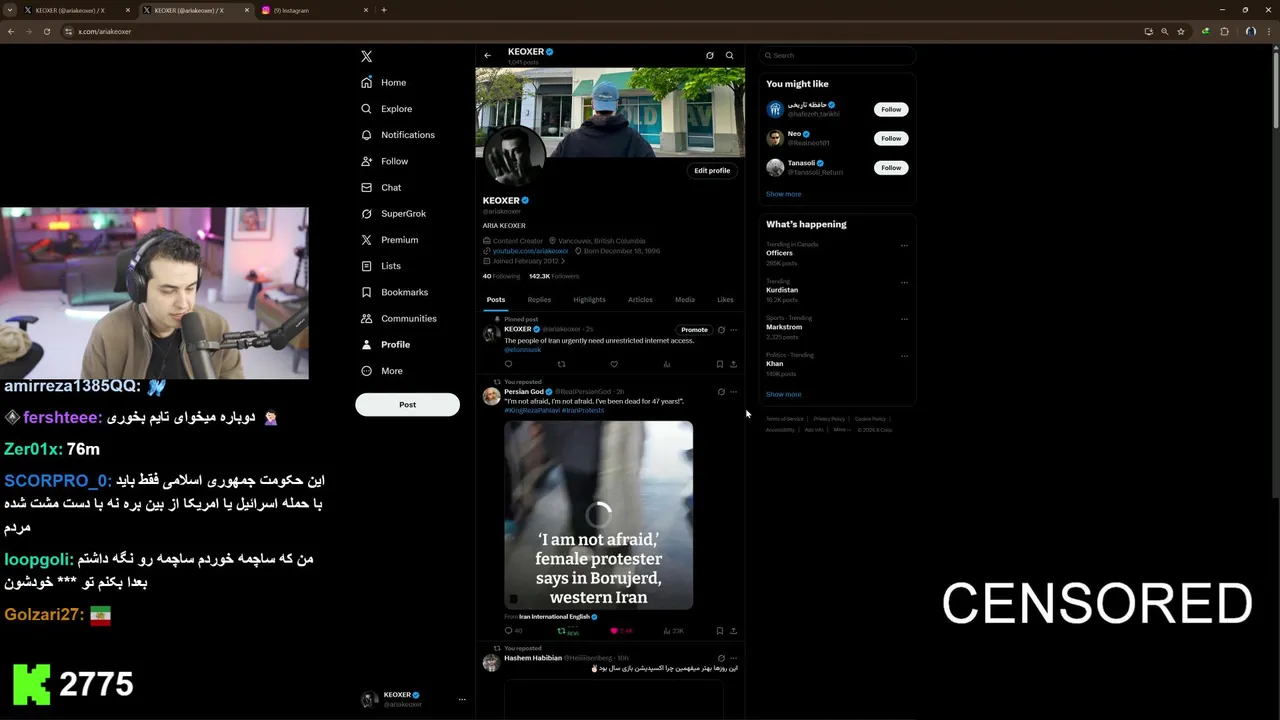Screen dimensions: 1280x720
Task: Follow the Tanasoli account
Action: coord(891,168)
